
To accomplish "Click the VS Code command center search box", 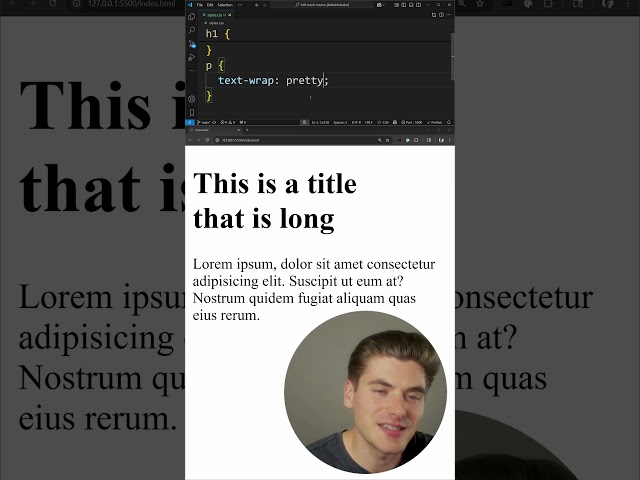I will tap(322, 5).
